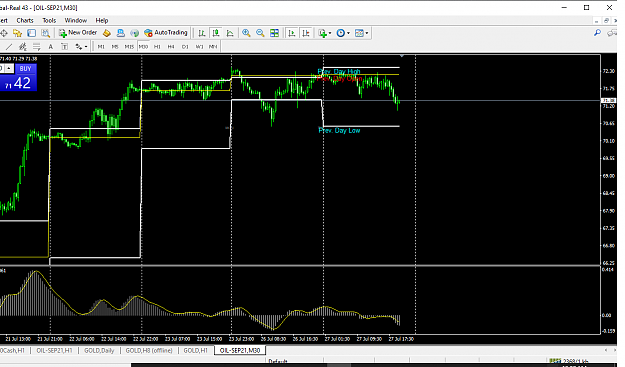Viewport: 625px width, 367px height.
Task: Switch to the GOLD,H8 (offline) tab
Action: (x=149, y=350)
